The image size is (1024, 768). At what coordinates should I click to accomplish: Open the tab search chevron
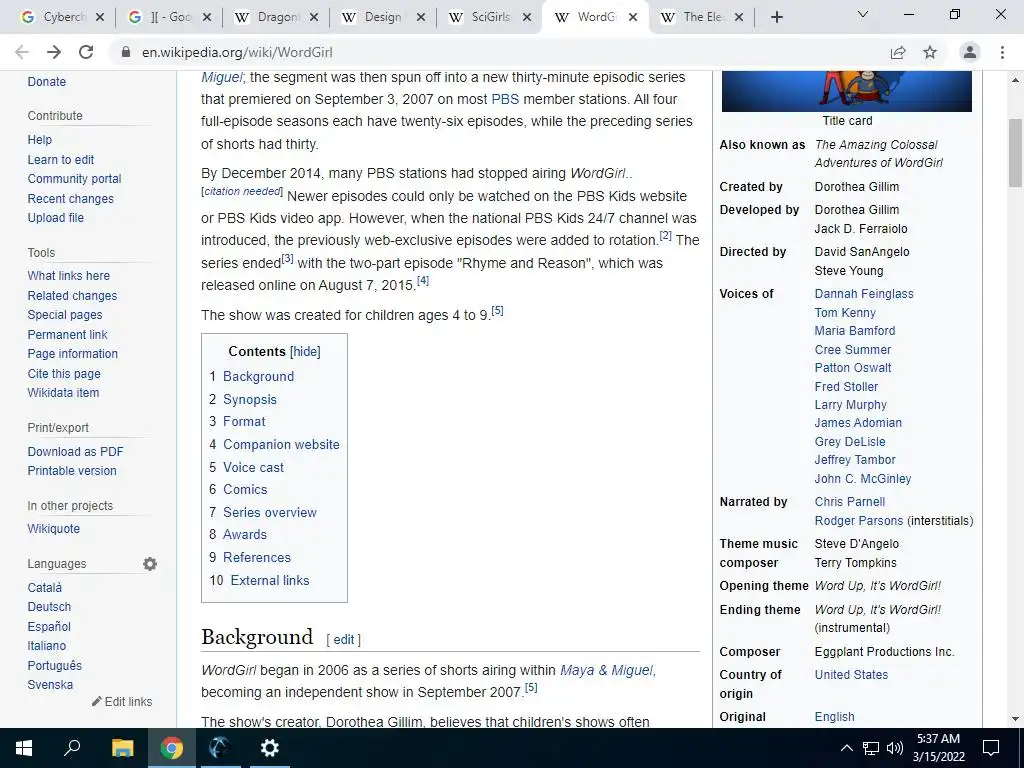click(863, 14)
